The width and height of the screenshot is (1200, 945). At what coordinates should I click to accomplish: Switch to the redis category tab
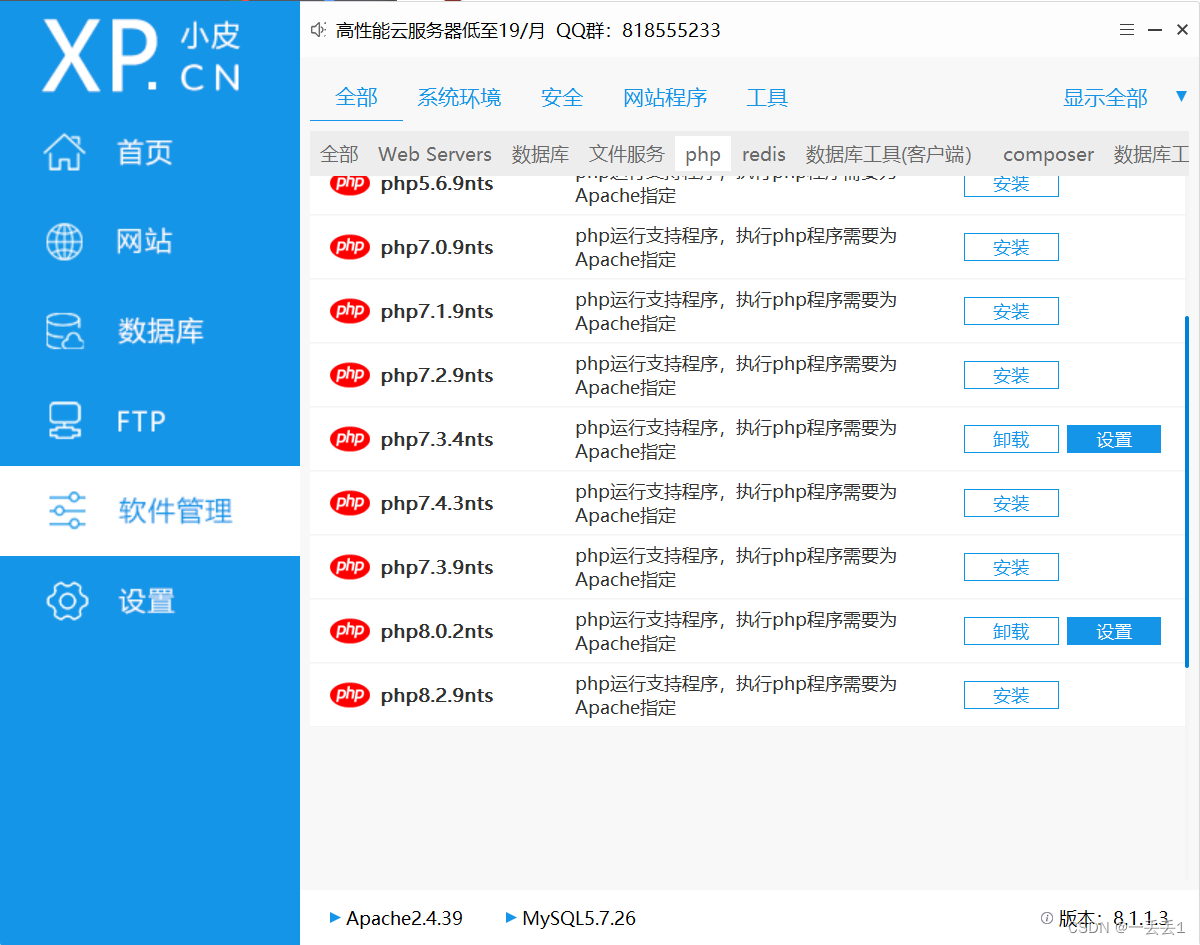point(763,154)
